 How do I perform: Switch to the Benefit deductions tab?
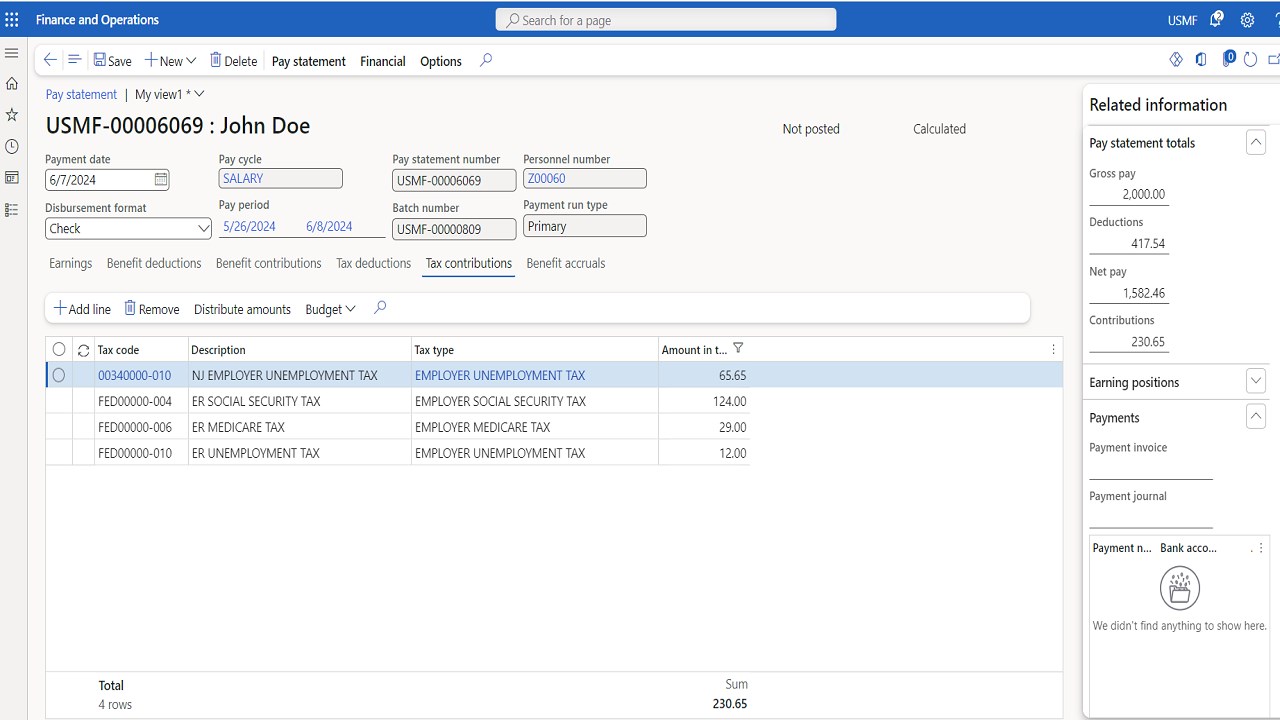pyautogui.click(x=154, y=264)
